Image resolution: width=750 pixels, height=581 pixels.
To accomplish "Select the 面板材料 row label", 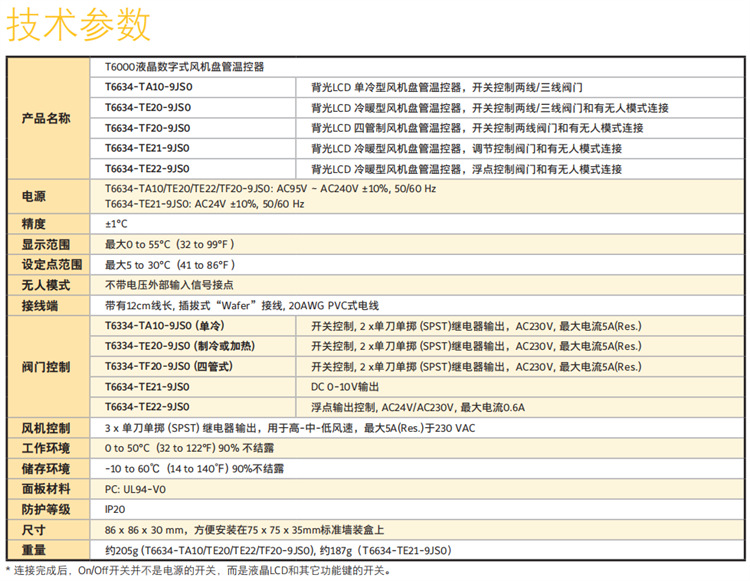I will pos(46,489).
